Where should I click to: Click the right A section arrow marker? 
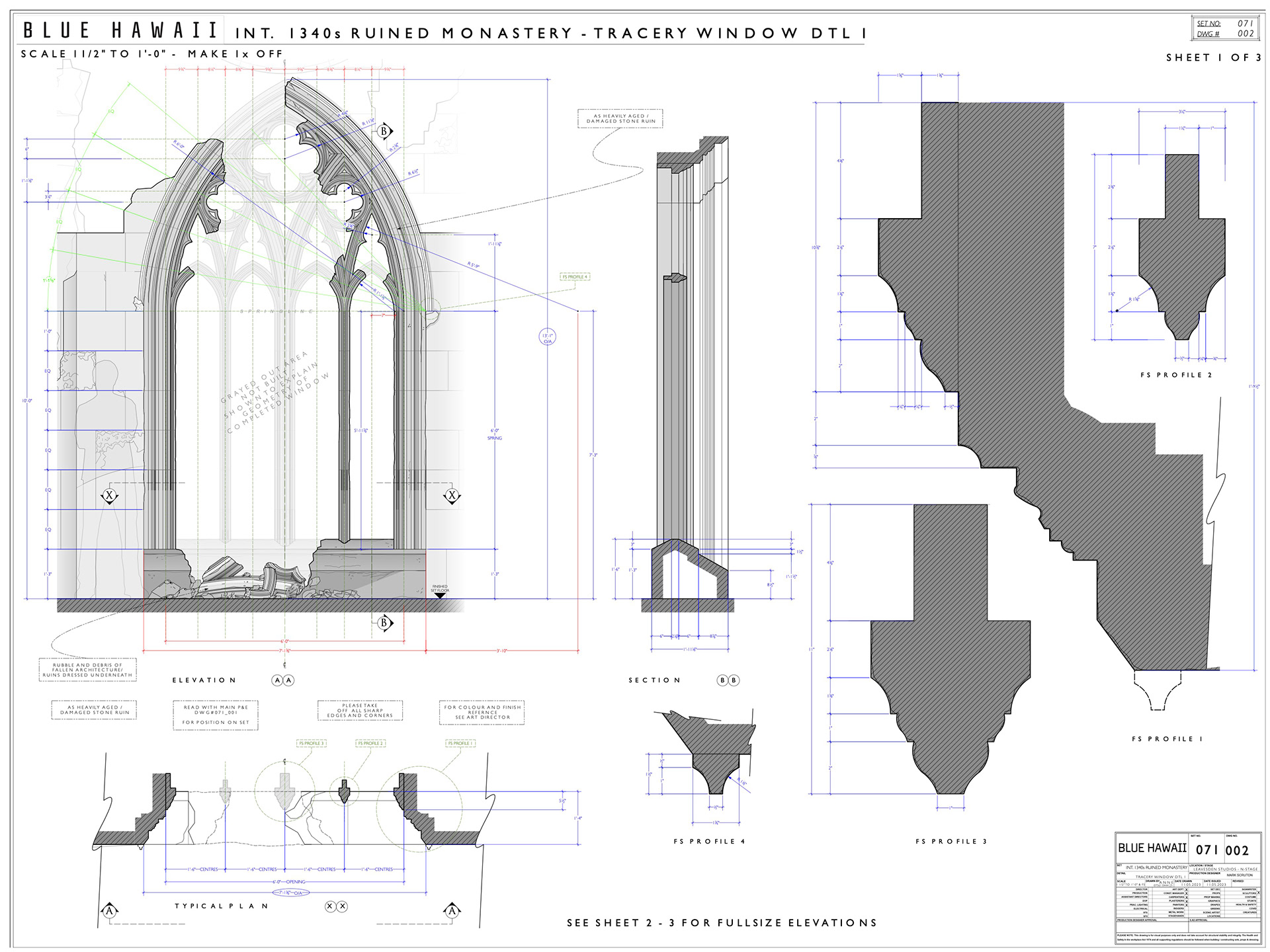pyautogui.click(x=452, y=911)
